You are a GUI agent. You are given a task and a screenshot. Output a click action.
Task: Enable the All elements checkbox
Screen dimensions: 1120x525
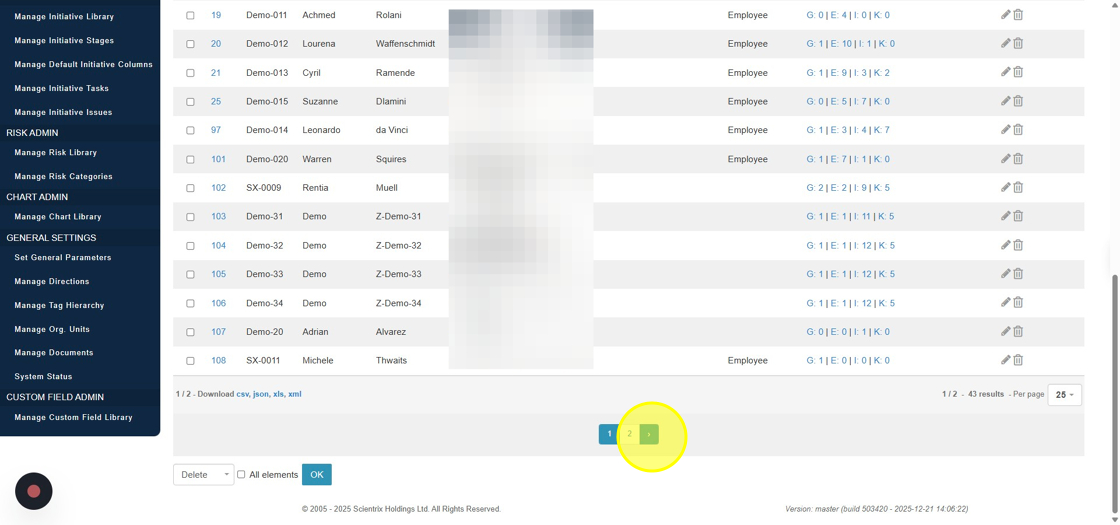tap(241, 475)
